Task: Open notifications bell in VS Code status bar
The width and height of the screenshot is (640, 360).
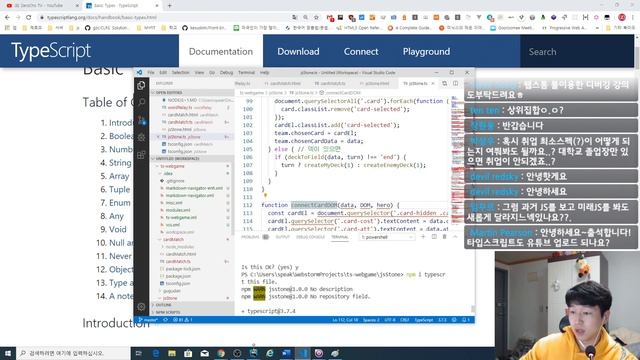Action: pyautogui.click(x=466, y=320)
